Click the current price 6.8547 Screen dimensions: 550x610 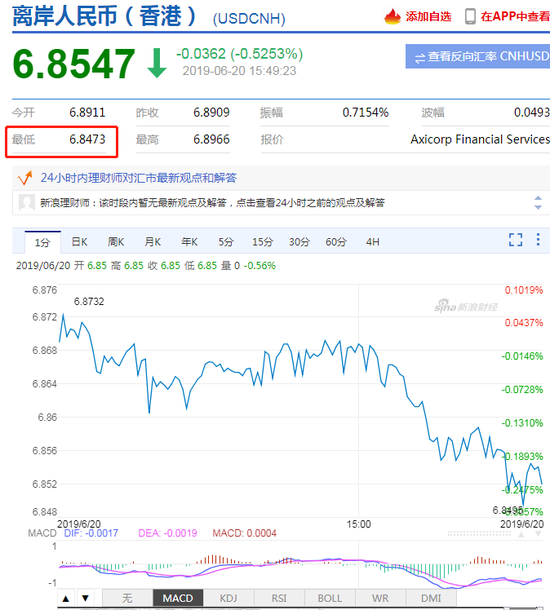(74, 63)
